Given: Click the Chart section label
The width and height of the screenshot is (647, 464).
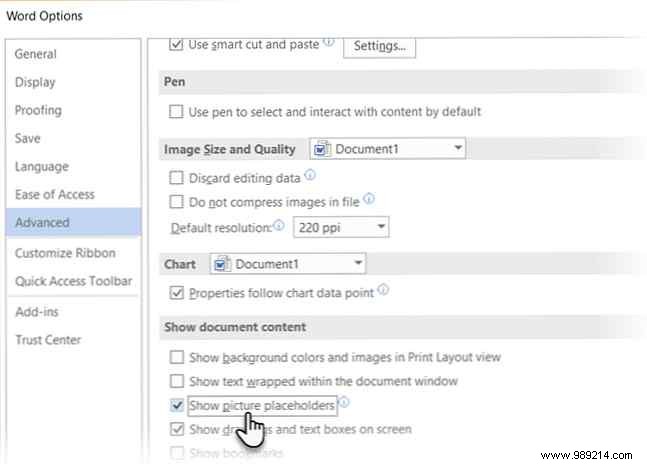Looking at the screenshot, I should click(x=179, y=264).
